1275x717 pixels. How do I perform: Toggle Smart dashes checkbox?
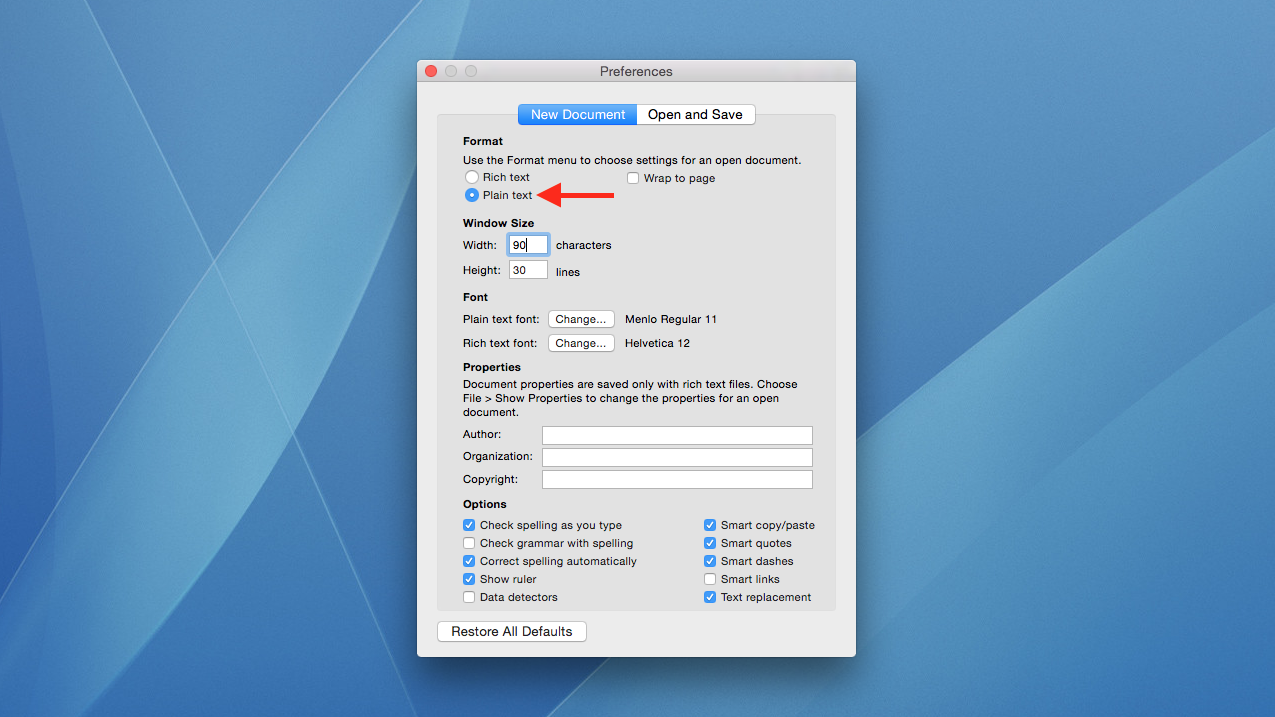coord(710,561)
